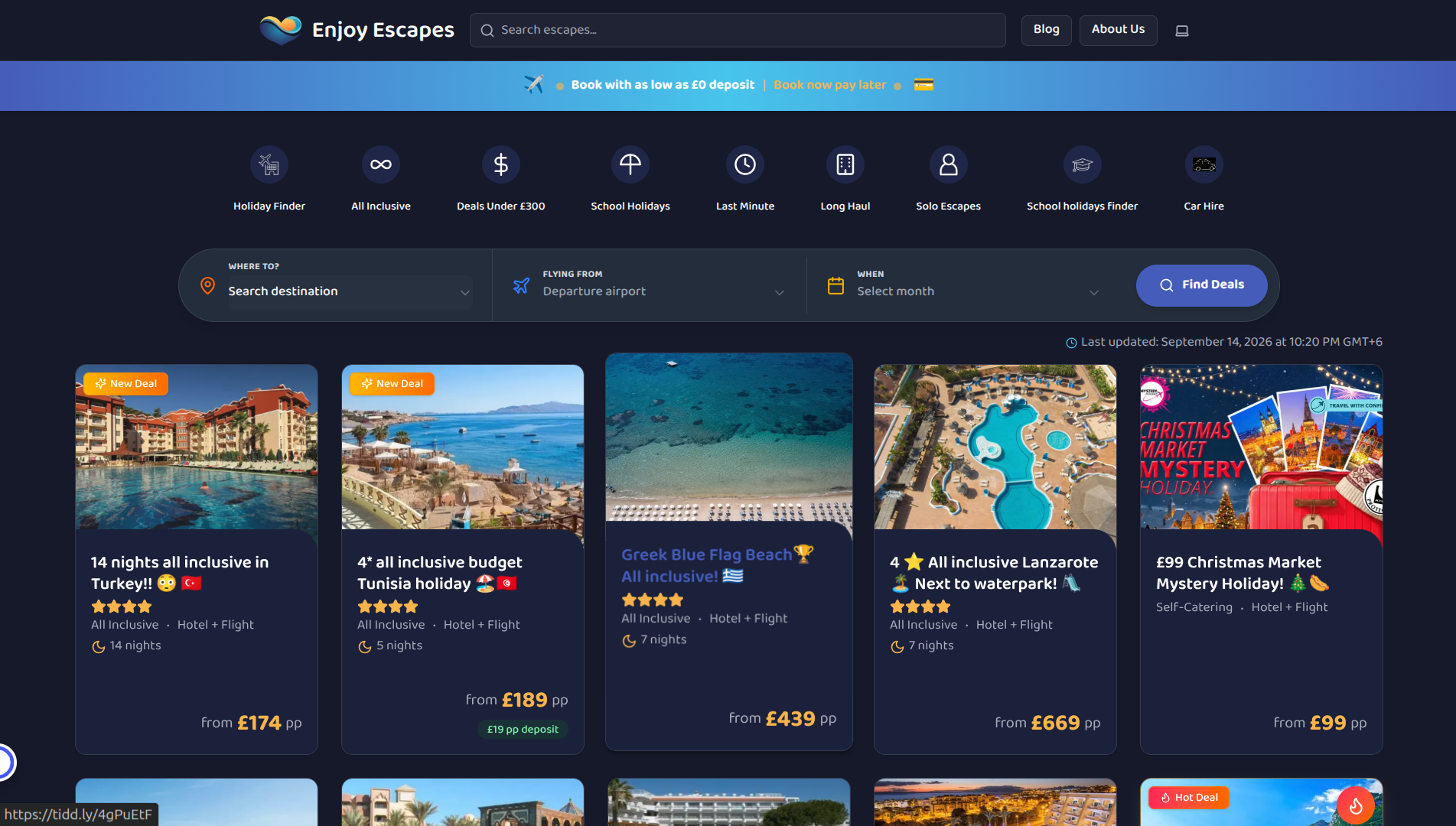Open the About Us page
1456x826 pixels.
[1118, 30]
